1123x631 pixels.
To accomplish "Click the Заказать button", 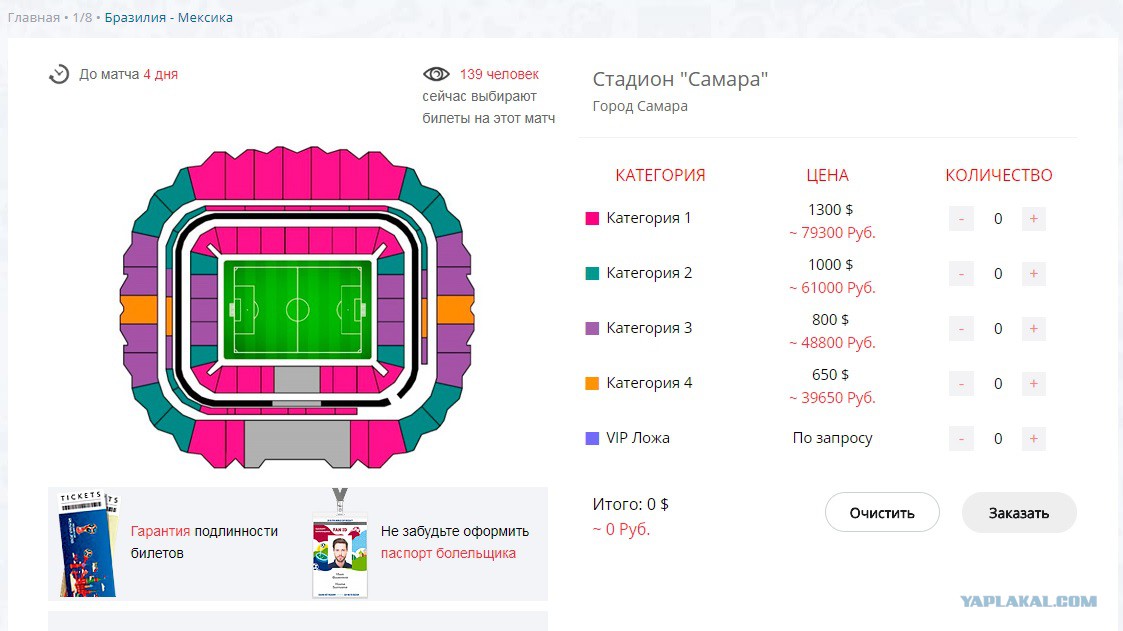I will tap(1019, 513).
